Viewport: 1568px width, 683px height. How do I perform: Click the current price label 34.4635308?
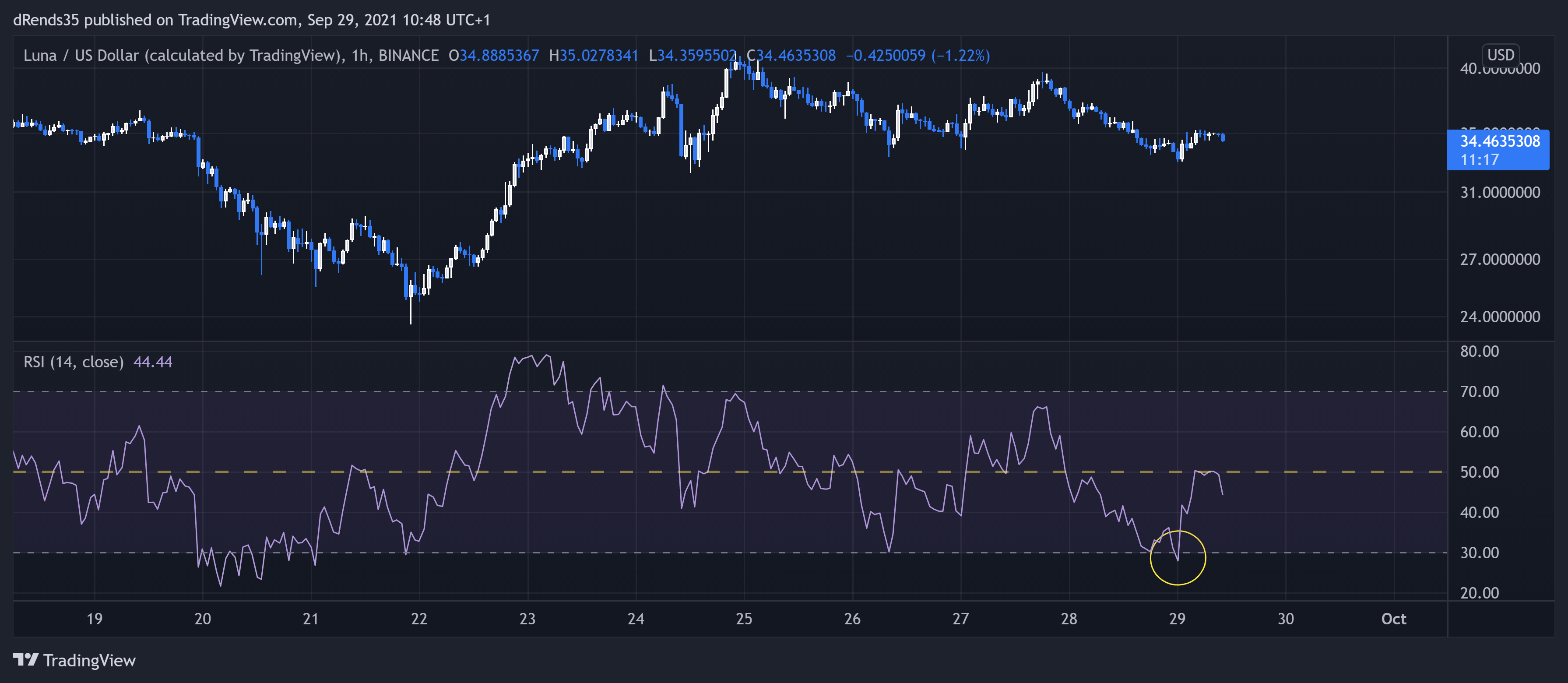coord(1500,141)
